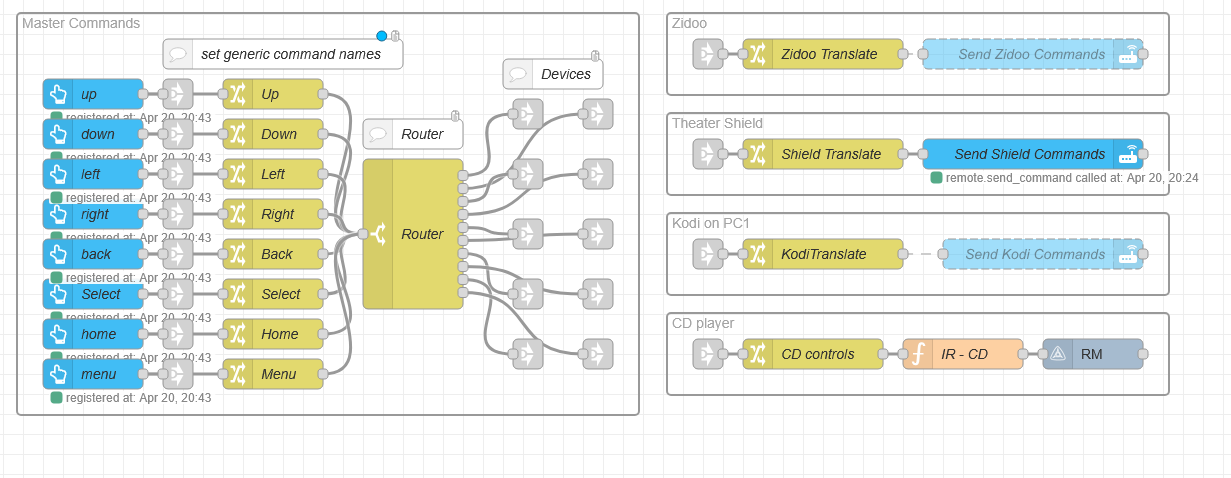
Task: Click the output port of Zidoo Translate
Action: (x=903, y=54)
